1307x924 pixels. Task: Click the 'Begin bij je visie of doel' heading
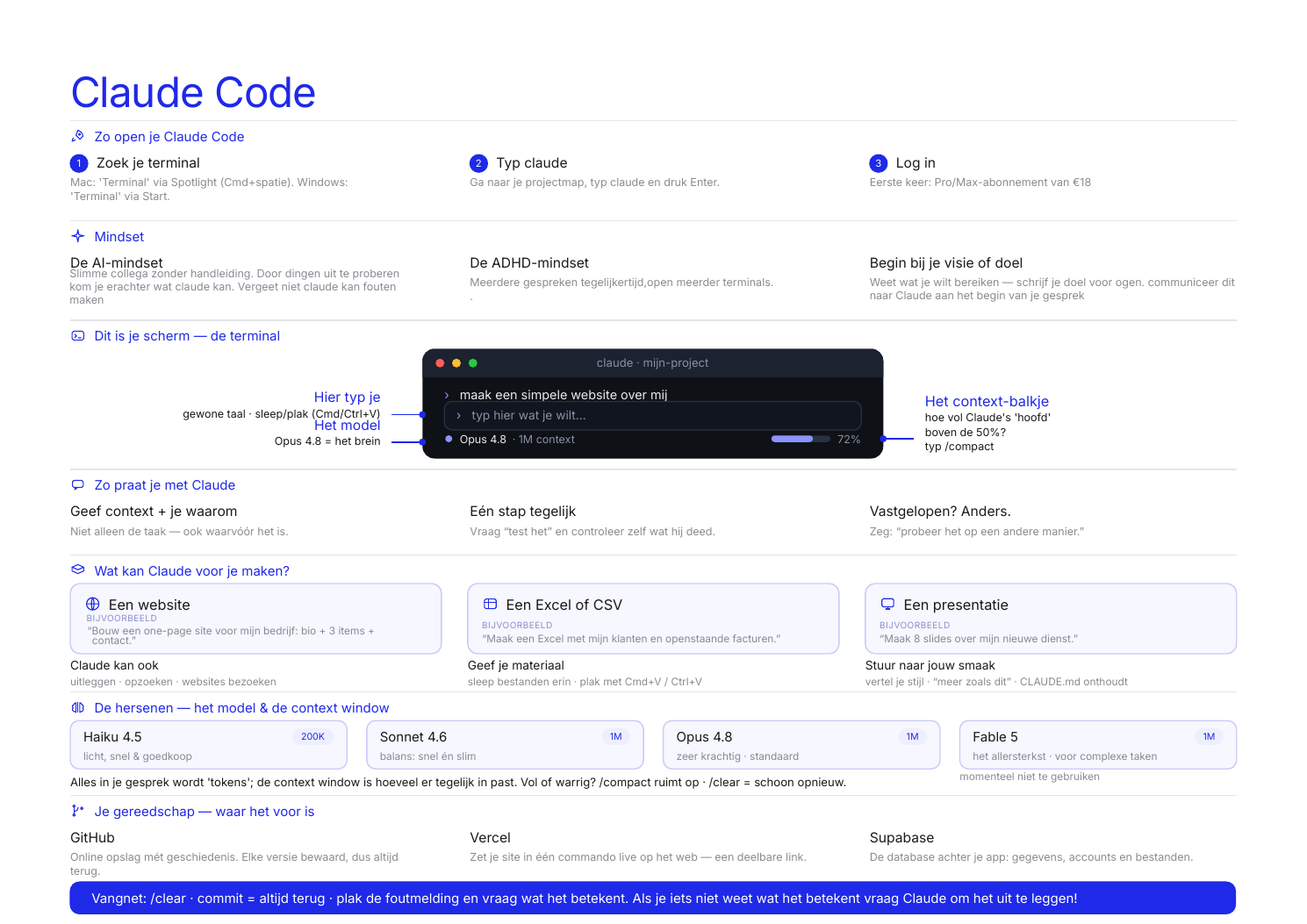(946, 263)
